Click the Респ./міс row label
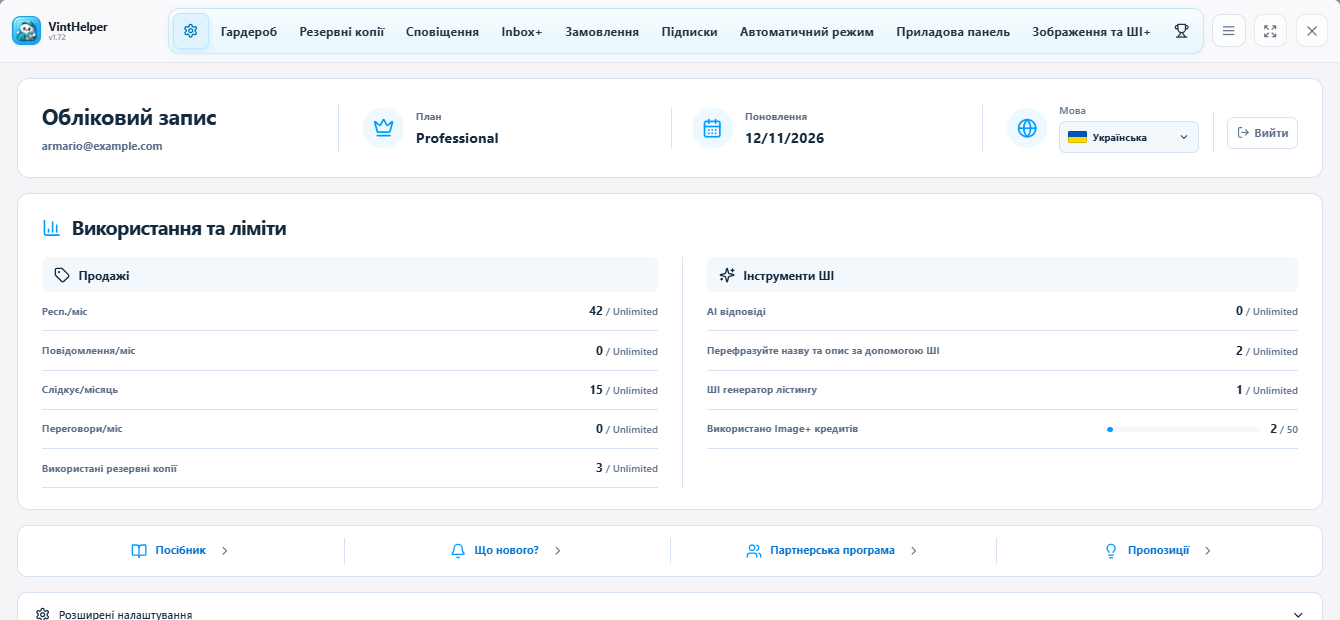1340x620 pixels. (65, 312)
